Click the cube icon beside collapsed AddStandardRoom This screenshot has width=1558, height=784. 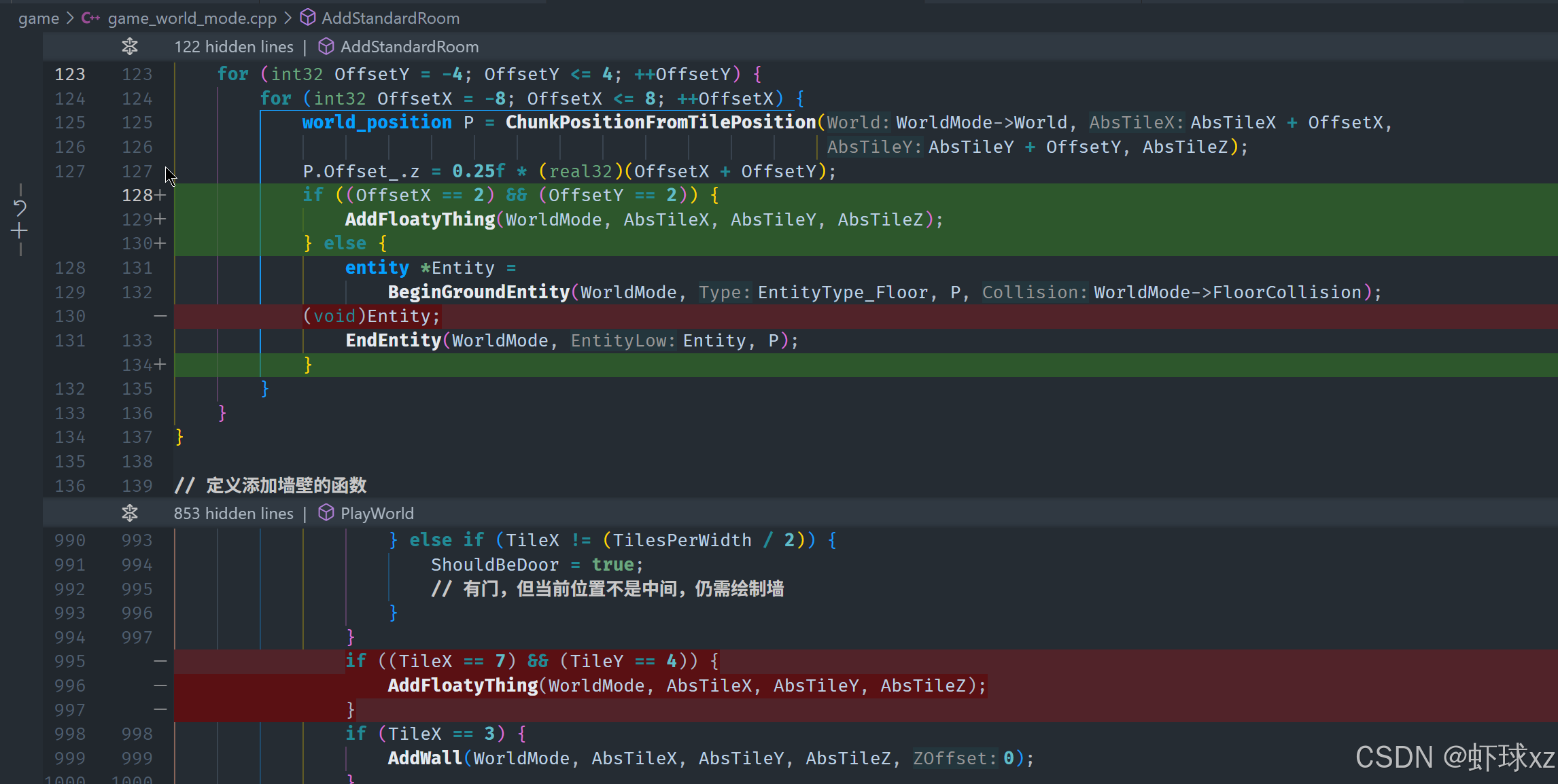[x=326, y=46]
